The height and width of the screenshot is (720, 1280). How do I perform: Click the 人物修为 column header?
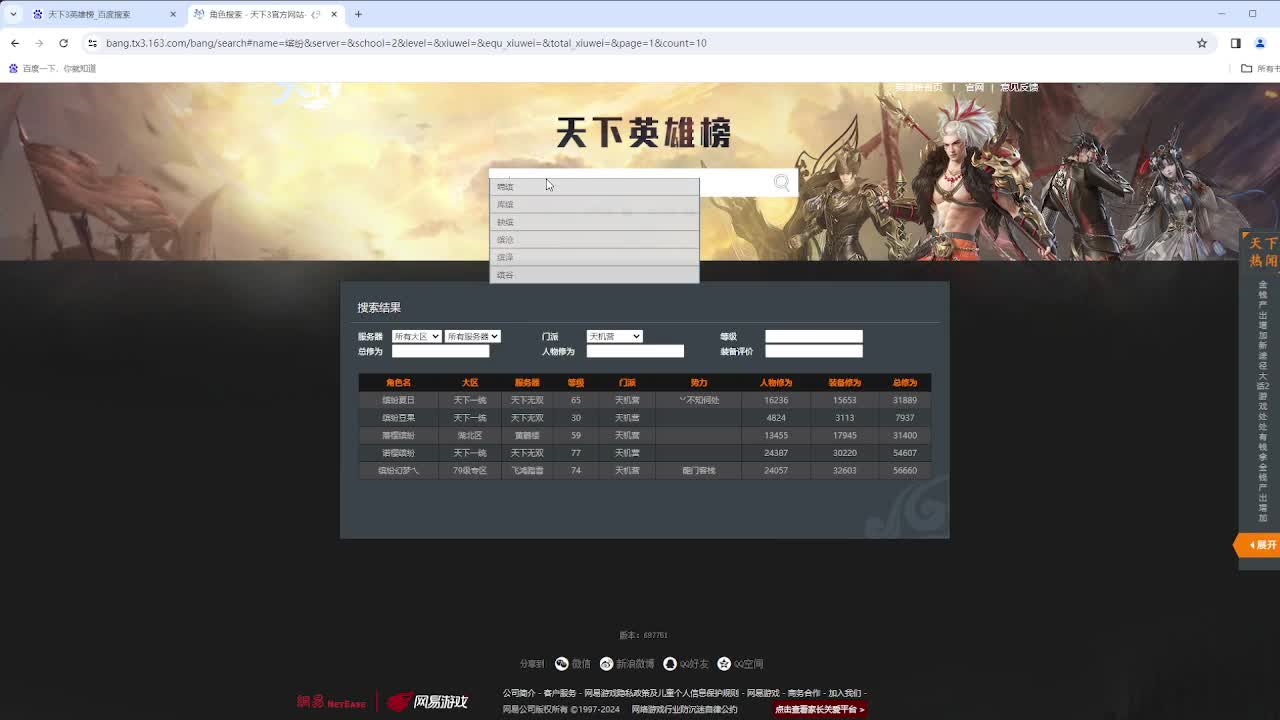pyautogui.click(x=776, y=383)
